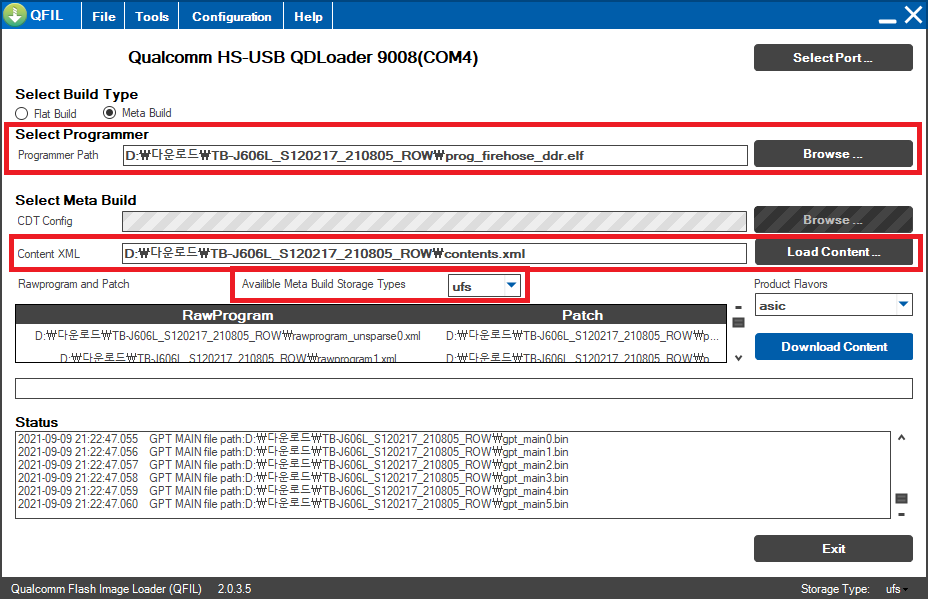The height and width of the screenshot is (599, 928).
Task: Click the Programmer Path input field
Action: (435, 156)
